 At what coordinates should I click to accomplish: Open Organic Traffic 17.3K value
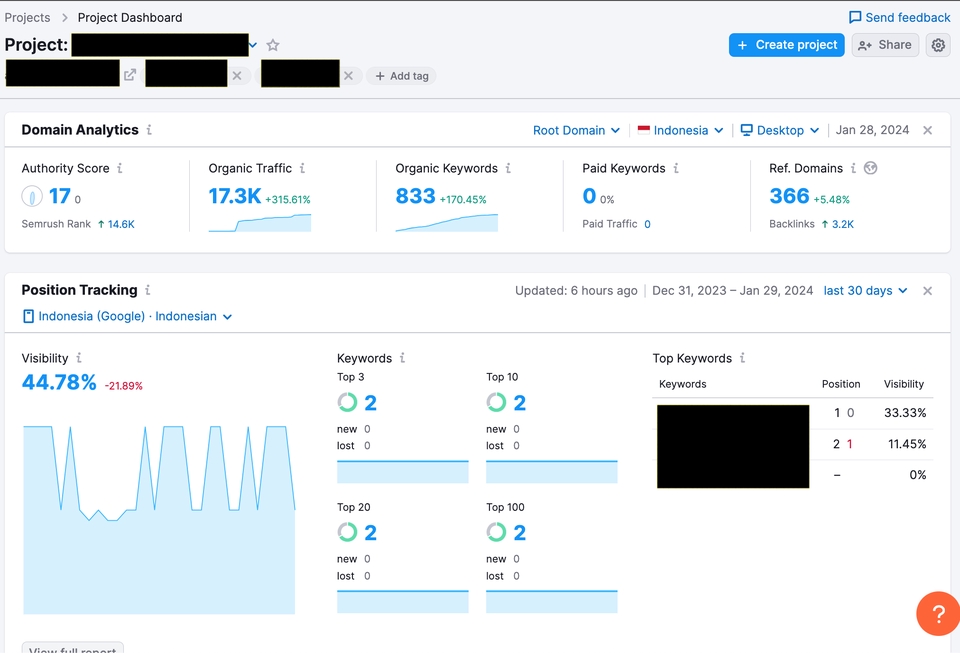234,196
